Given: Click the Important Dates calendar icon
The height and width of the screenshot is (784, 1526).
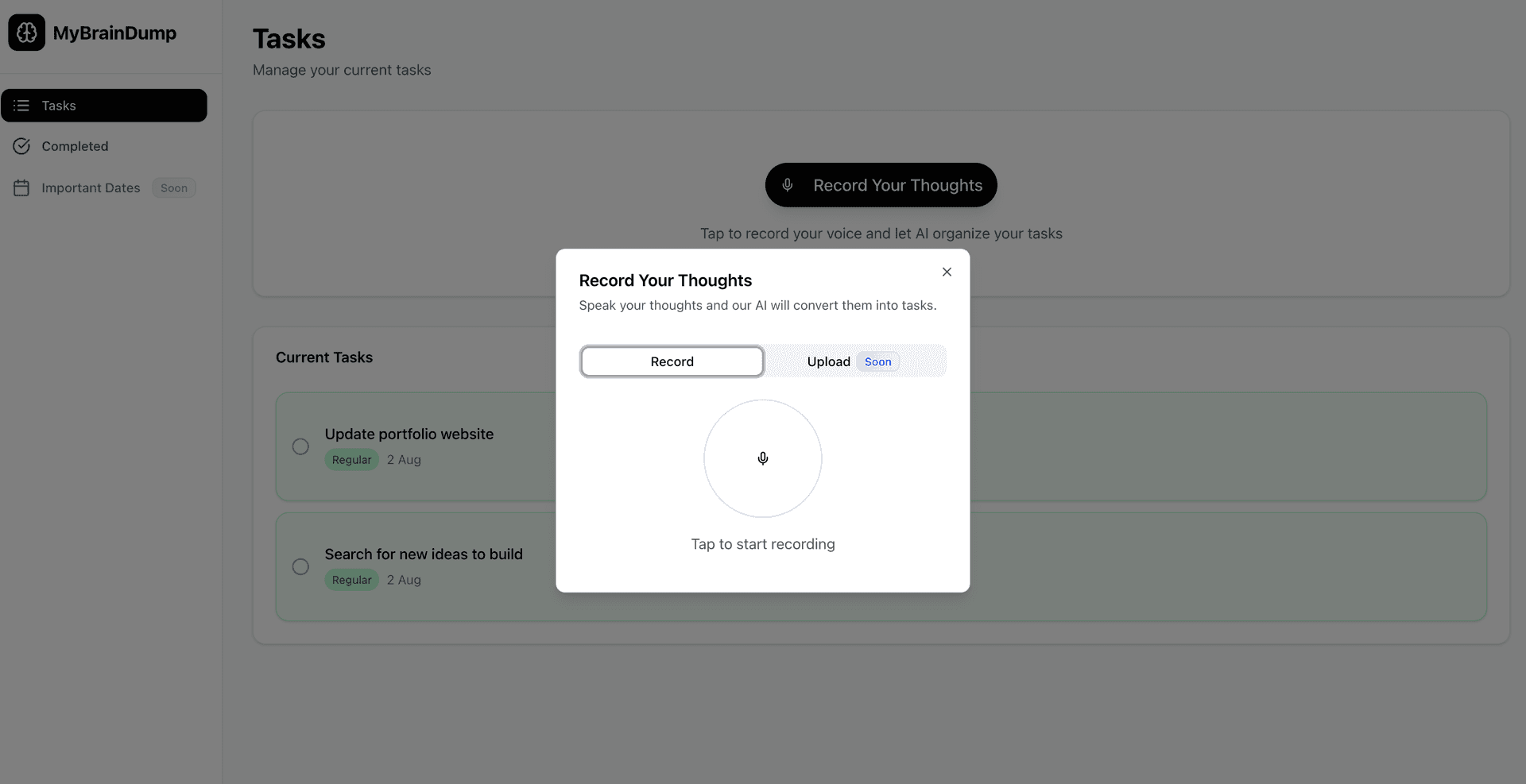Looking at the screenshot, I should click(x=21, y=188).
